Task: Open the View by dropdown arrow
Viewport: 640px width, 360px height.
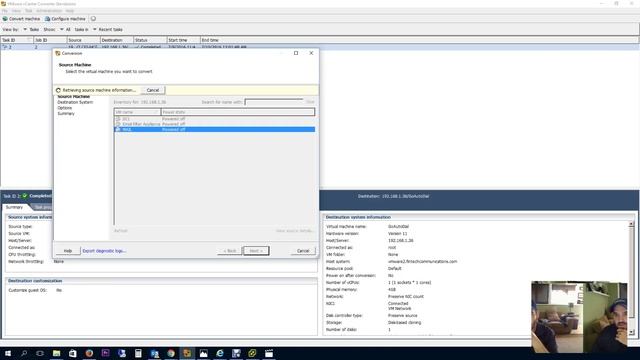Action: click(25, 29)
